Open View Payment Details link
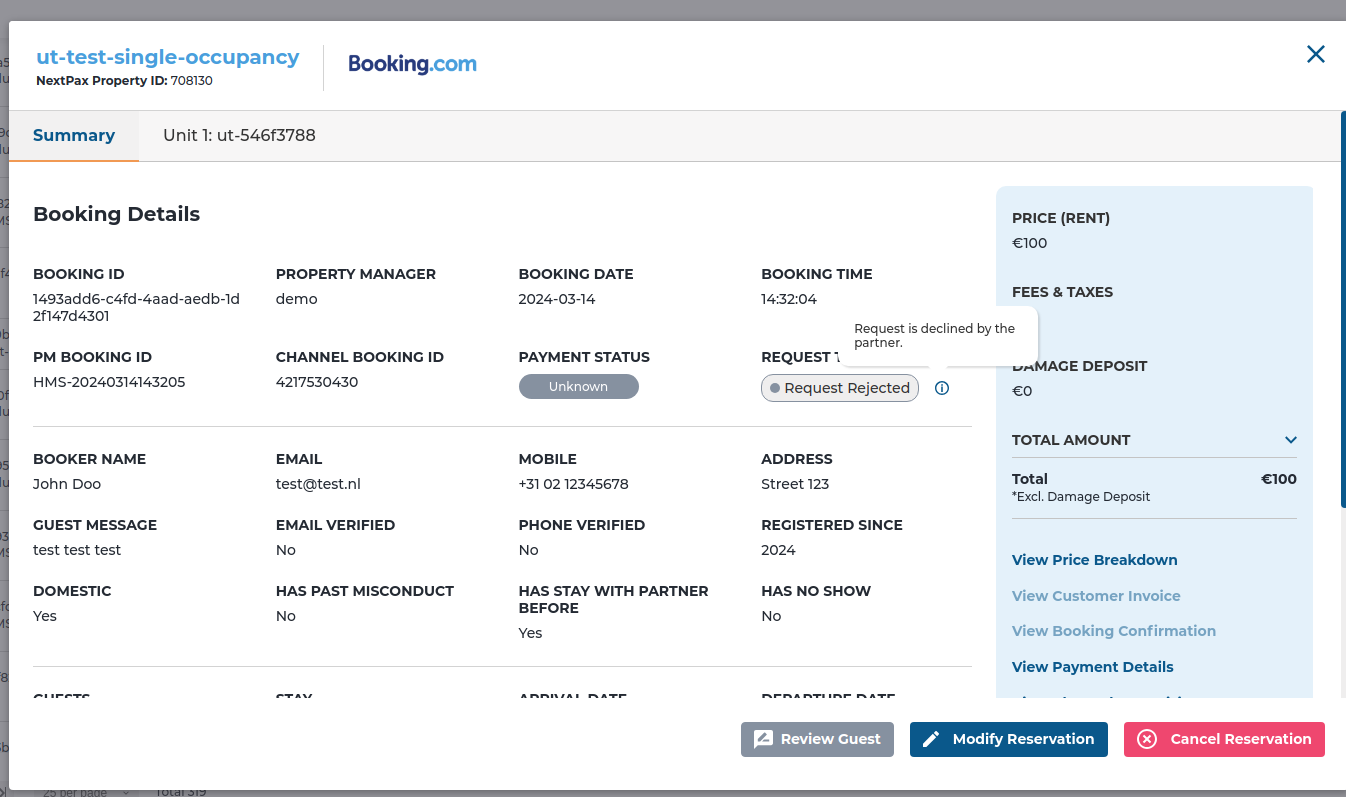The image size is (1346, 797). pyautogui.click(x=1093, y=667)
